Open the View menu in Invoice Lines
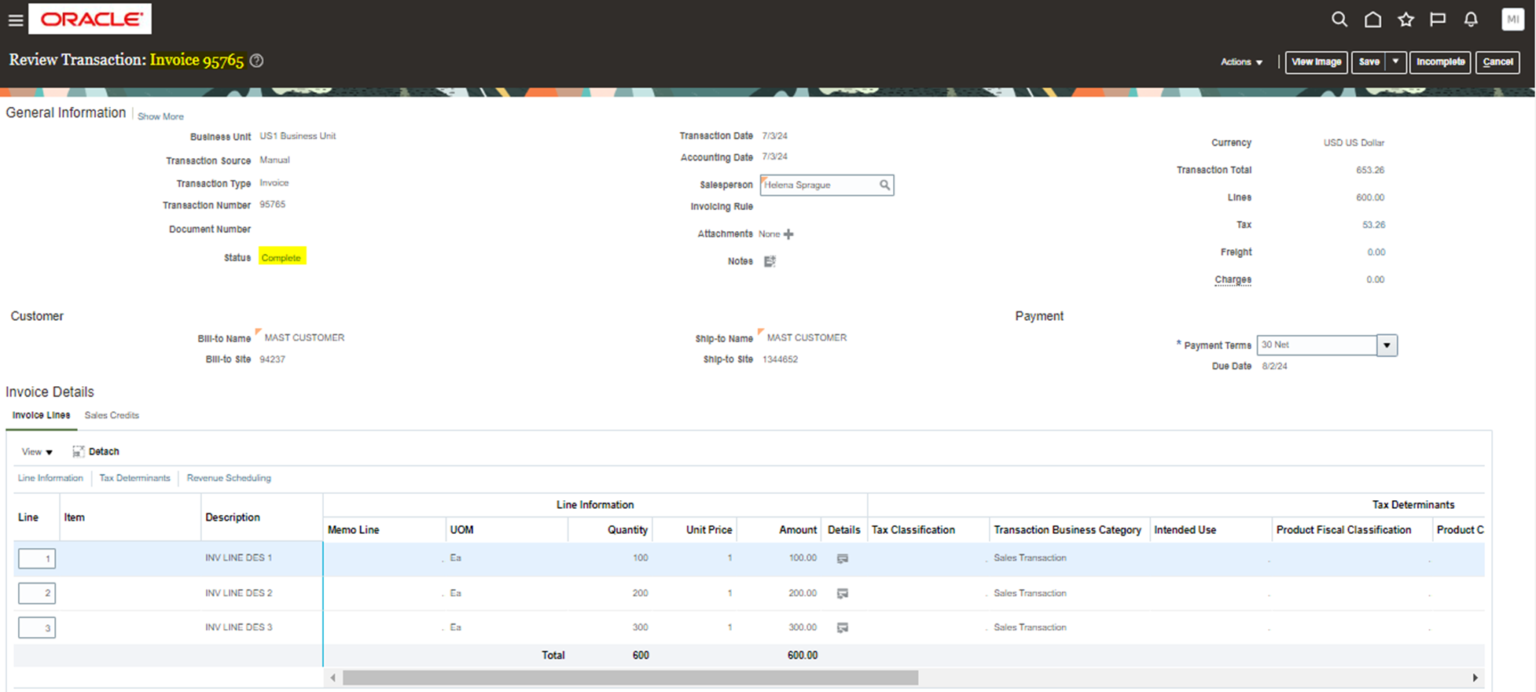The image size is (1536, 692). [36, 451]
